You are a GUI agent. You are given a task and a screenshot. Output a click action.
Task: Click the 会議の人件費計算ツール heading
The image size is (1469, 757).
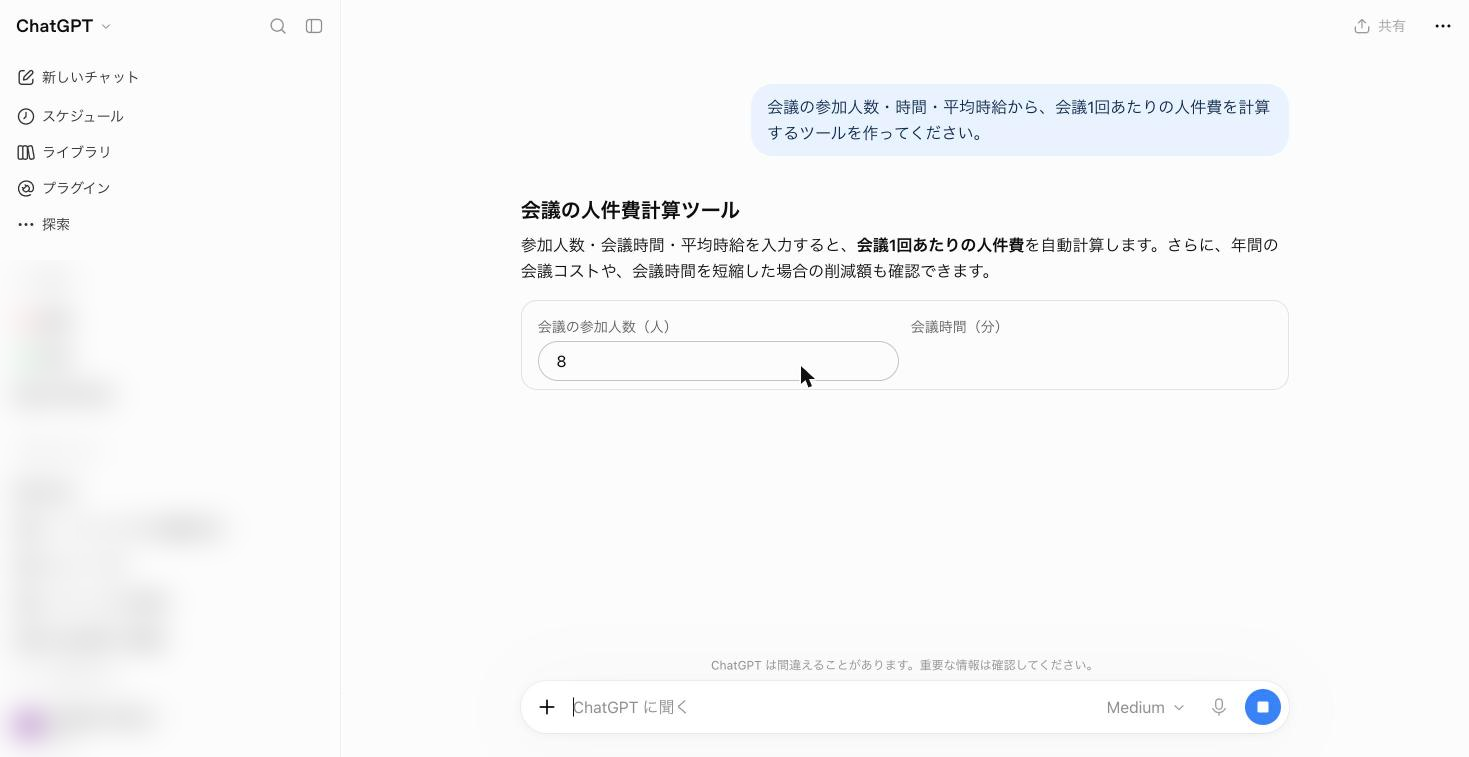pyautogui.click(x=630, y=210)
